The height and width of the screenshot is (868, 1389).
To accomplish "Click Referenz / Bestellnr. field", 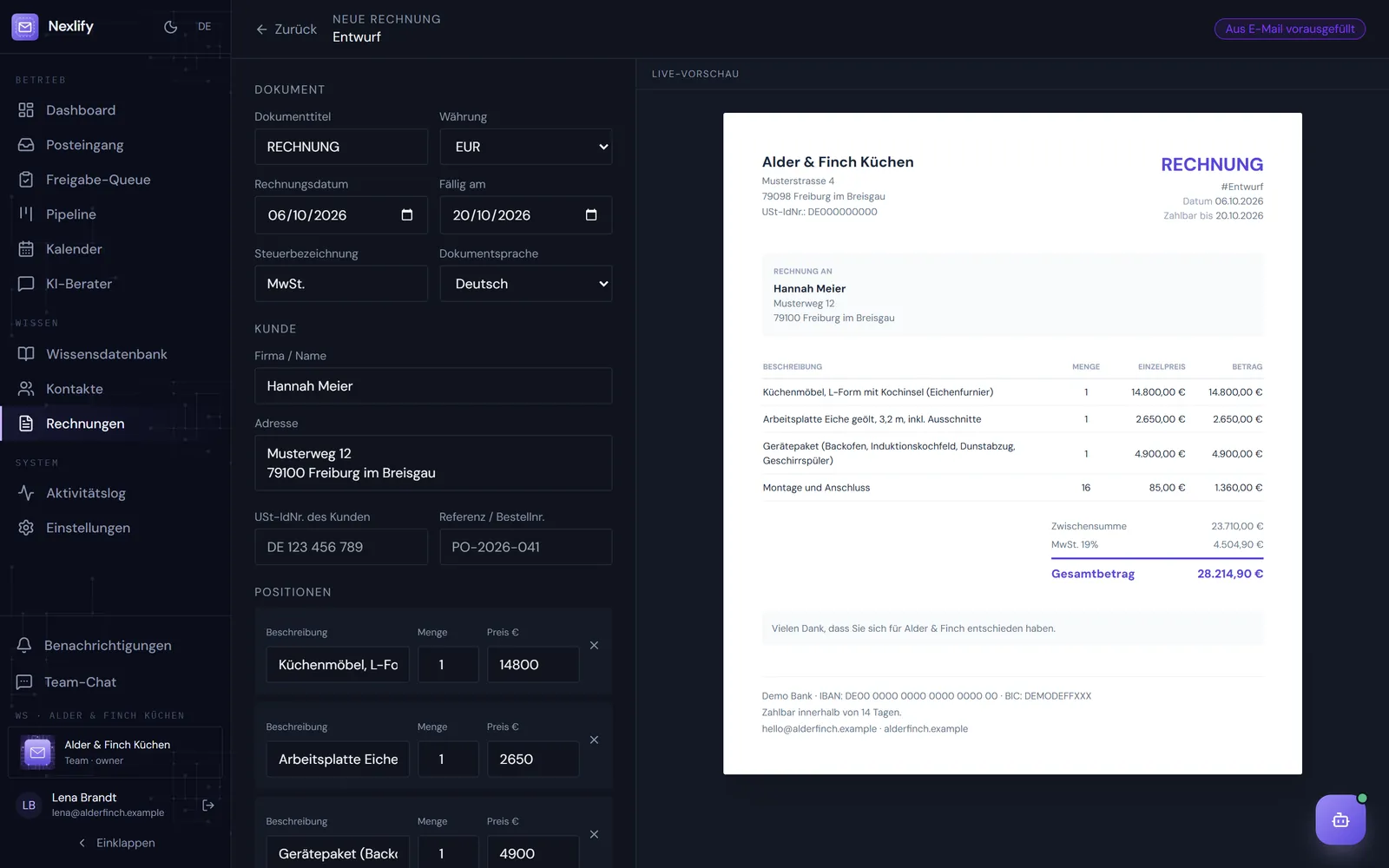I will pos(526,547).
